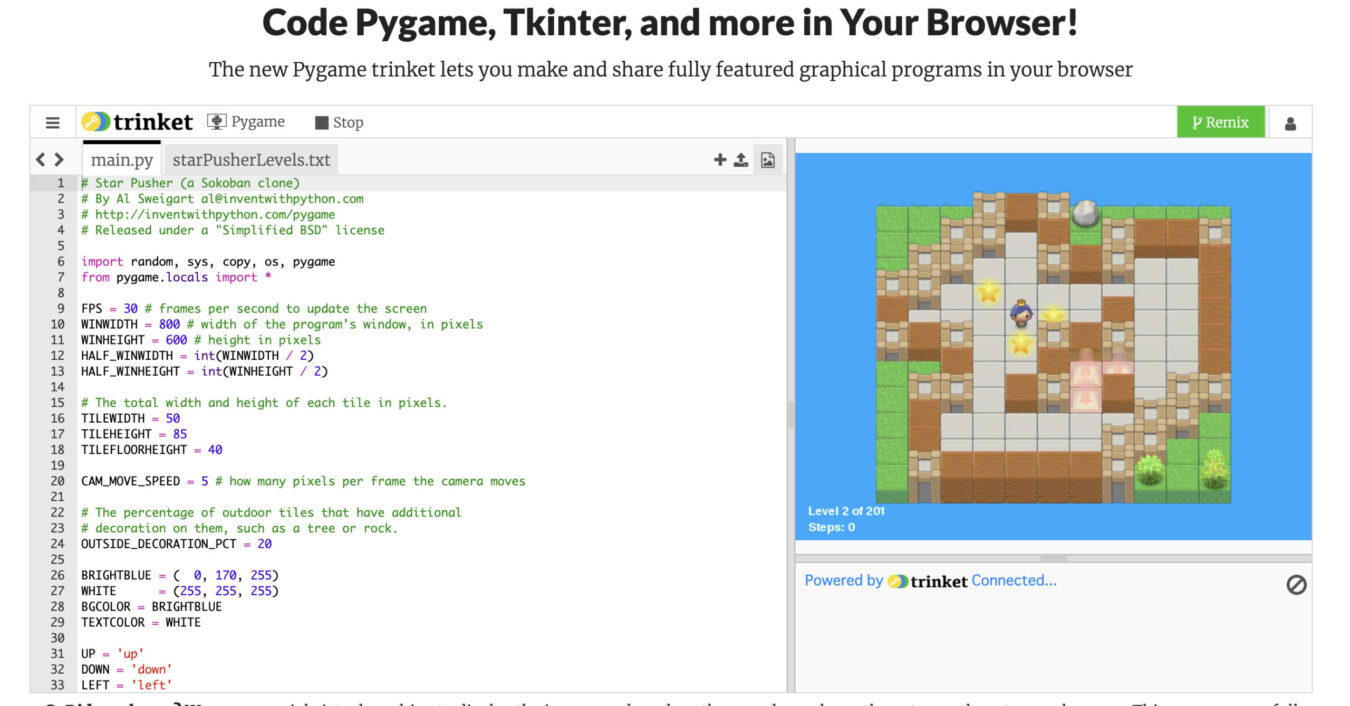Click the trinket link in Powered by
The image size is (1350, 706).
927,581
